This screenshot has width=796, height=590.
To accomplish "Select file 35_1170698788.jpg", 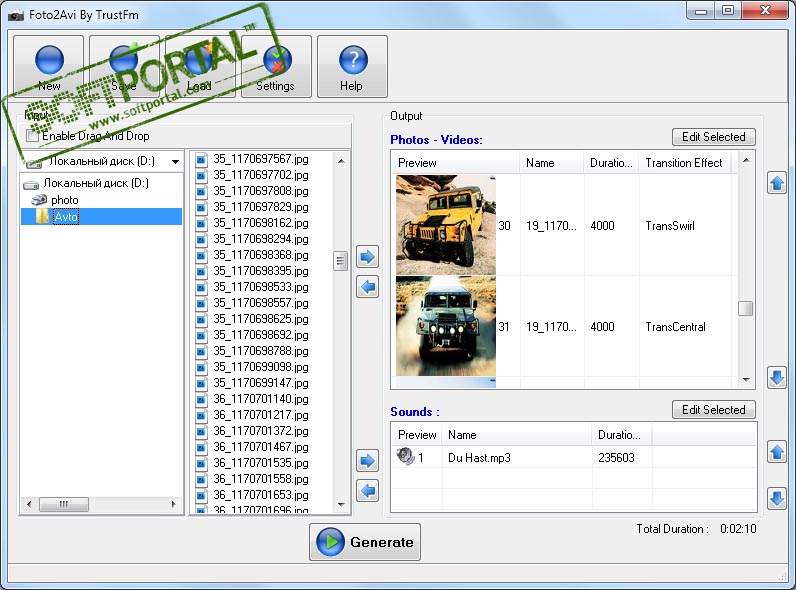I will [260, 351].
